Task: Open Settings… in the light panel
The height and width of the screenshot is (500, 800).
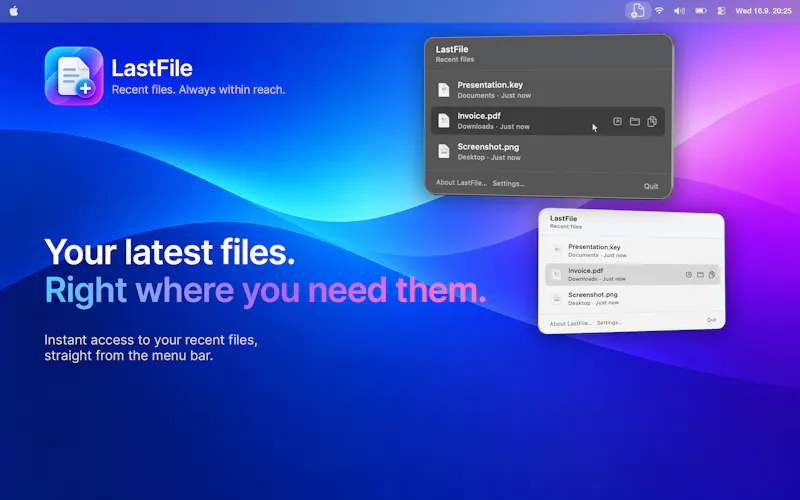Action: 609,322
